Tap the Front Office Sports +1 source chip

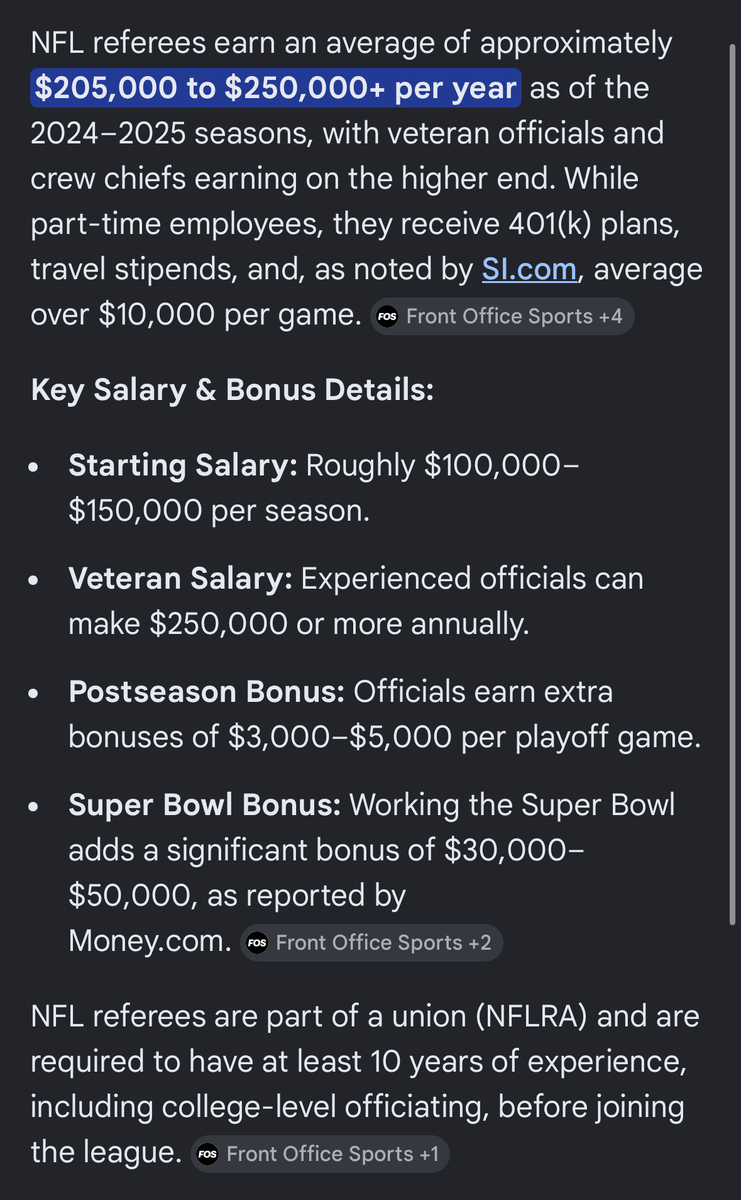[x=320, y=1154]
